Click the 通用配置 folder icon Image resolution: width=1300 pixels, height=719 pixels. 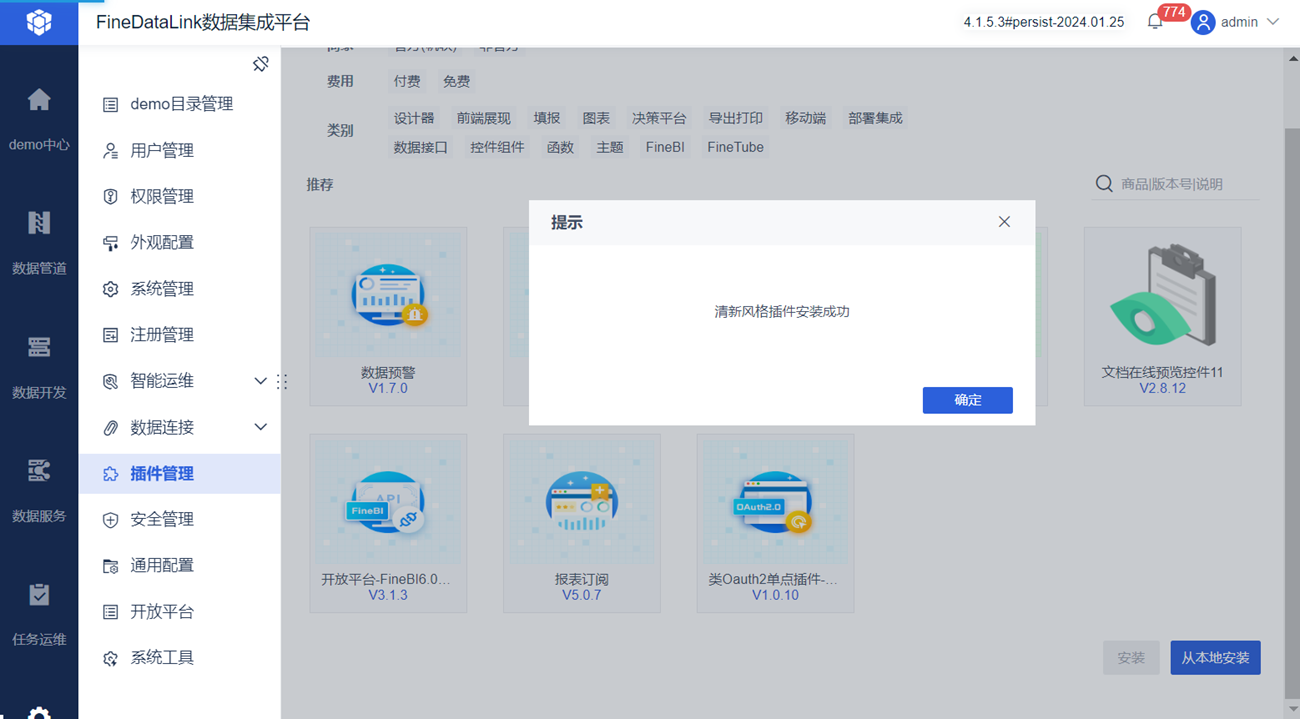(111, 566)
